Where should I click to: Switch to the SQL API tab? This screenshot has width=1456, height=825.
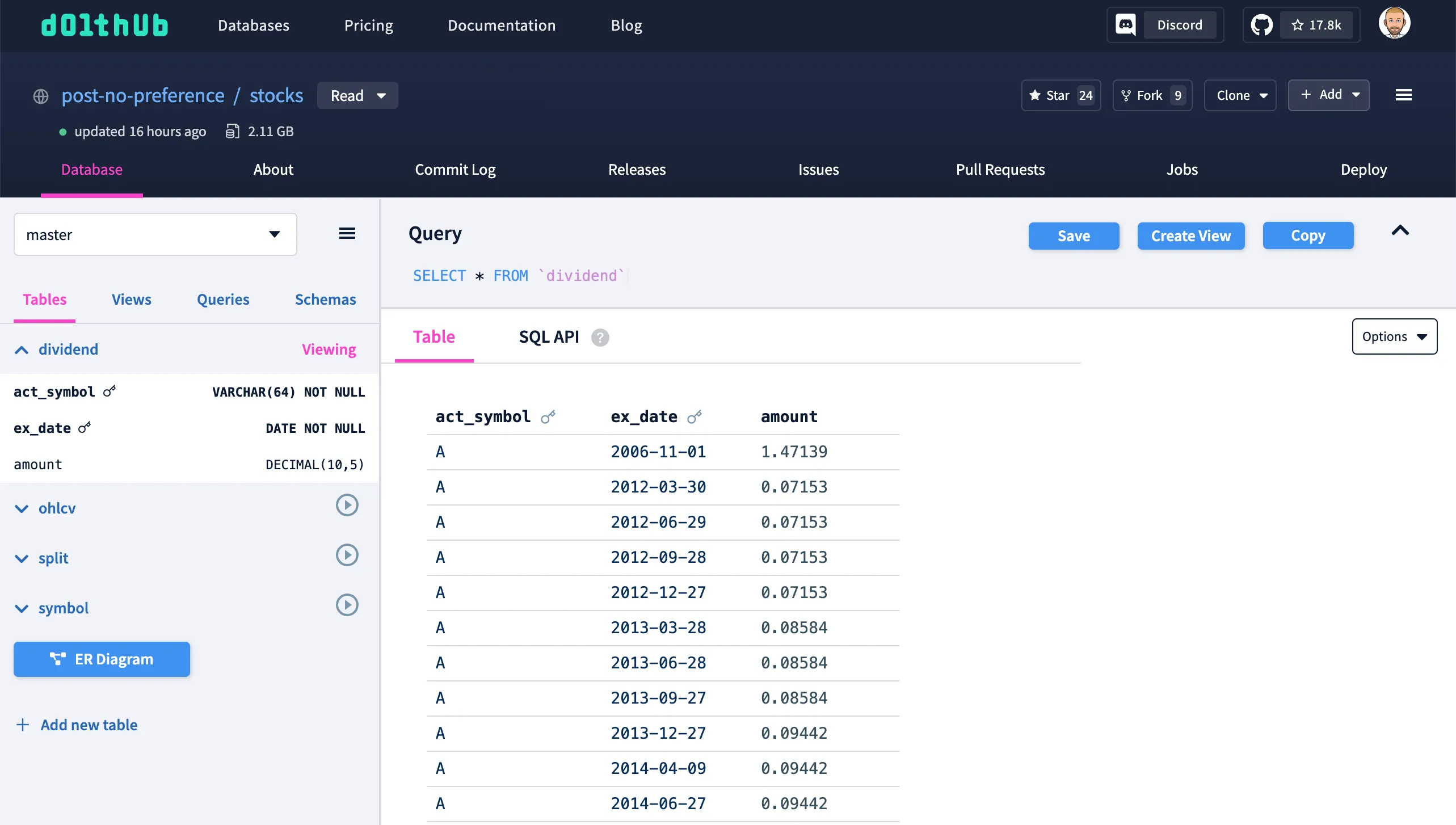(x=549, y=336)
